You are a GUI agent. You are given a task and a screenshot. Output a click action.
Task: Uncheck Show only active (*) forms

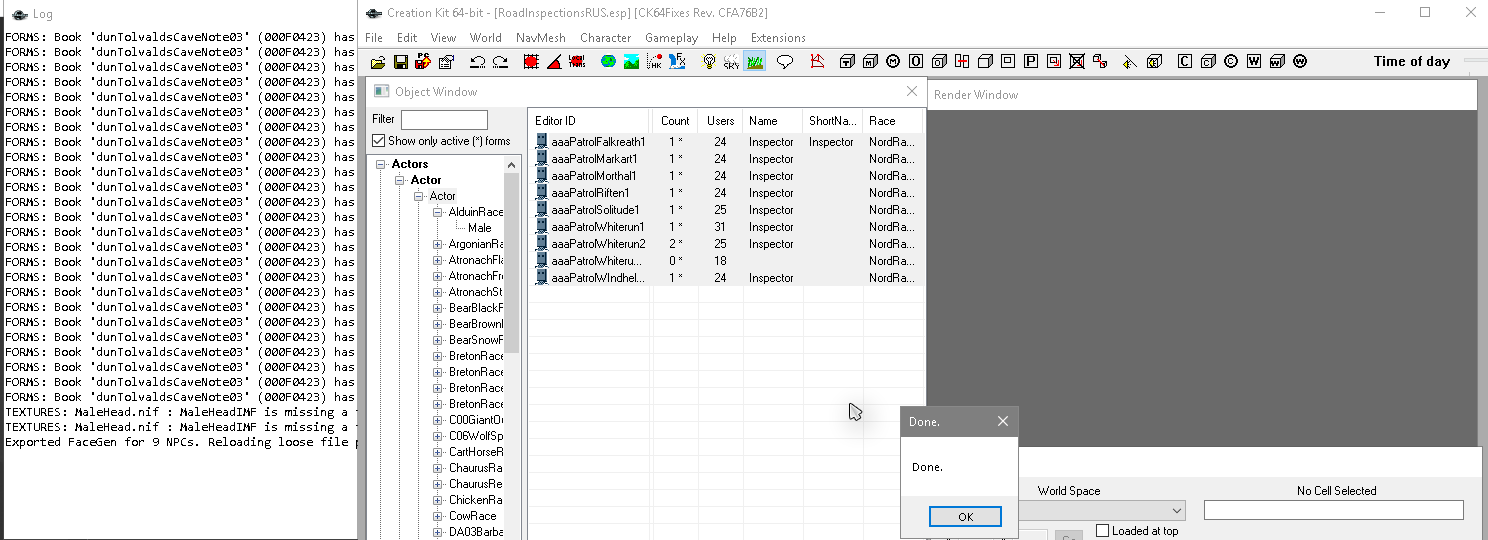click(379, 141)
